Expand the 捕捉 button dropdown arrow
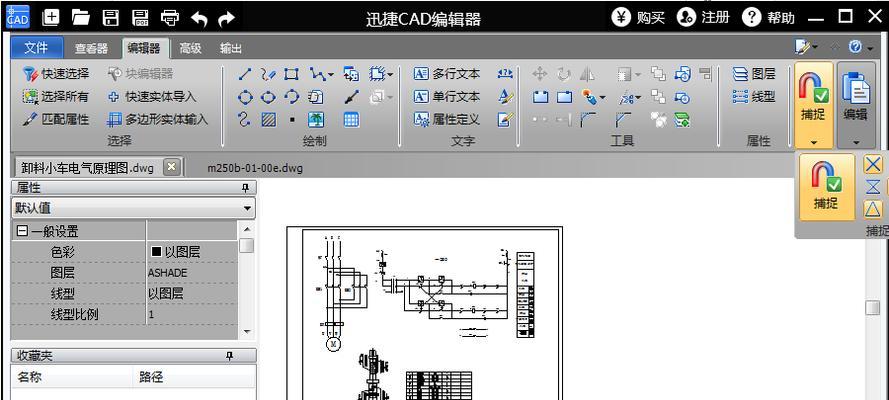This screenshot has width=889, height=400. [814, 142]
